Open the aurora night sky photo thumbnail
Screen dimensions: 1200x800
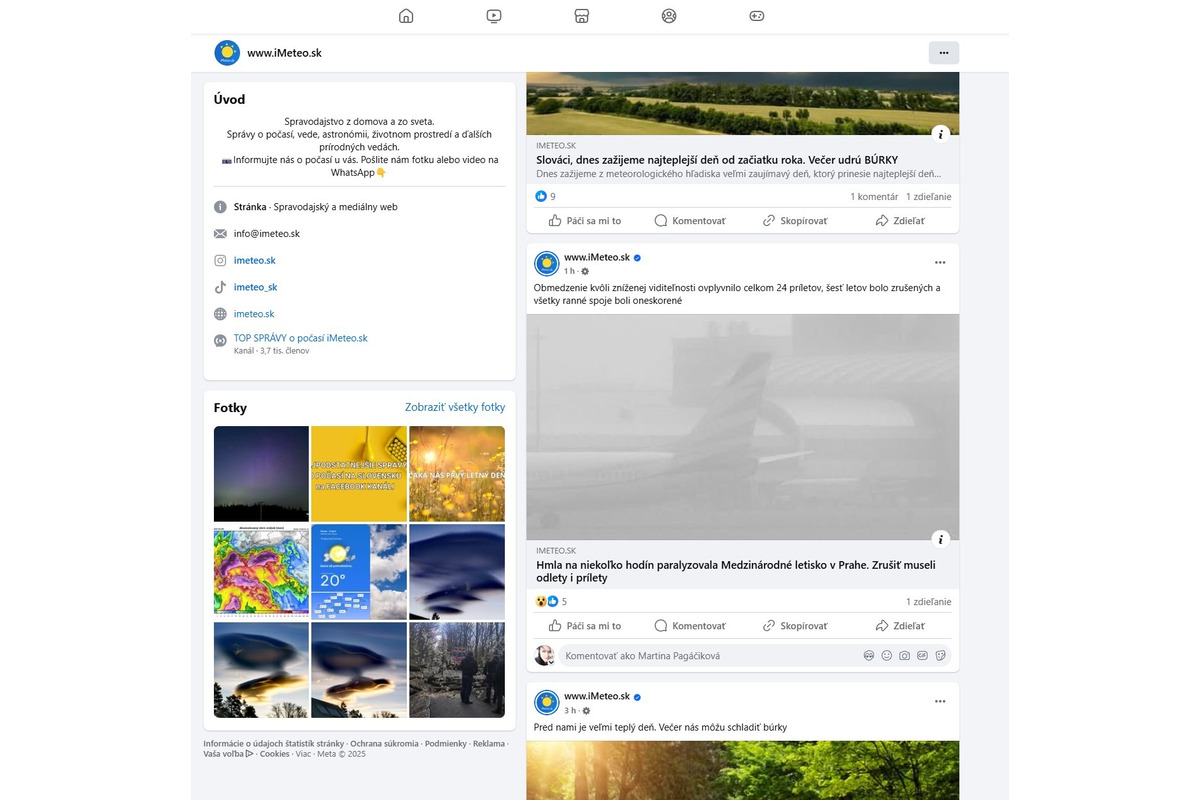point(261,474)
